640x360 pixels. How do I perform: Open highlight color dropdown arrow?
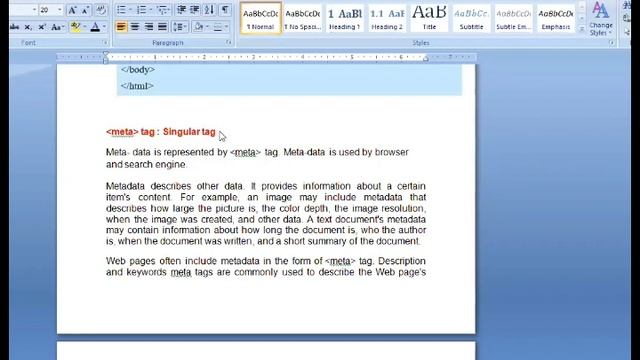(x=84, y=27)
